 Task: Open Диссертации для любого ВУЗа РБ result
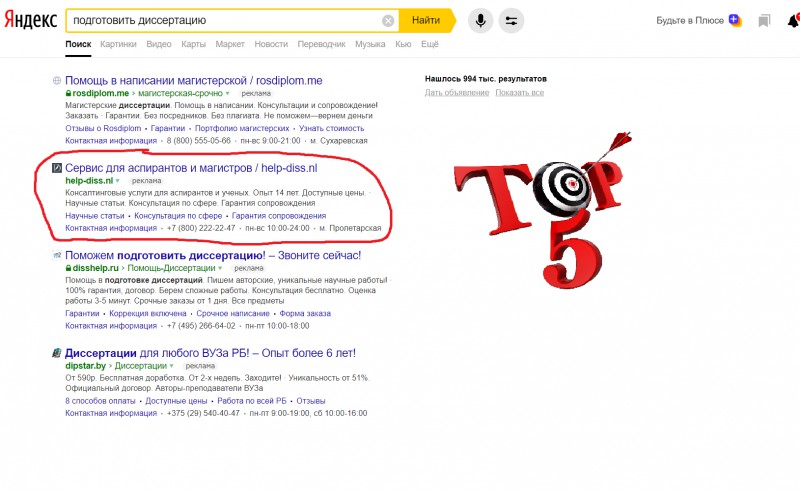210,353
